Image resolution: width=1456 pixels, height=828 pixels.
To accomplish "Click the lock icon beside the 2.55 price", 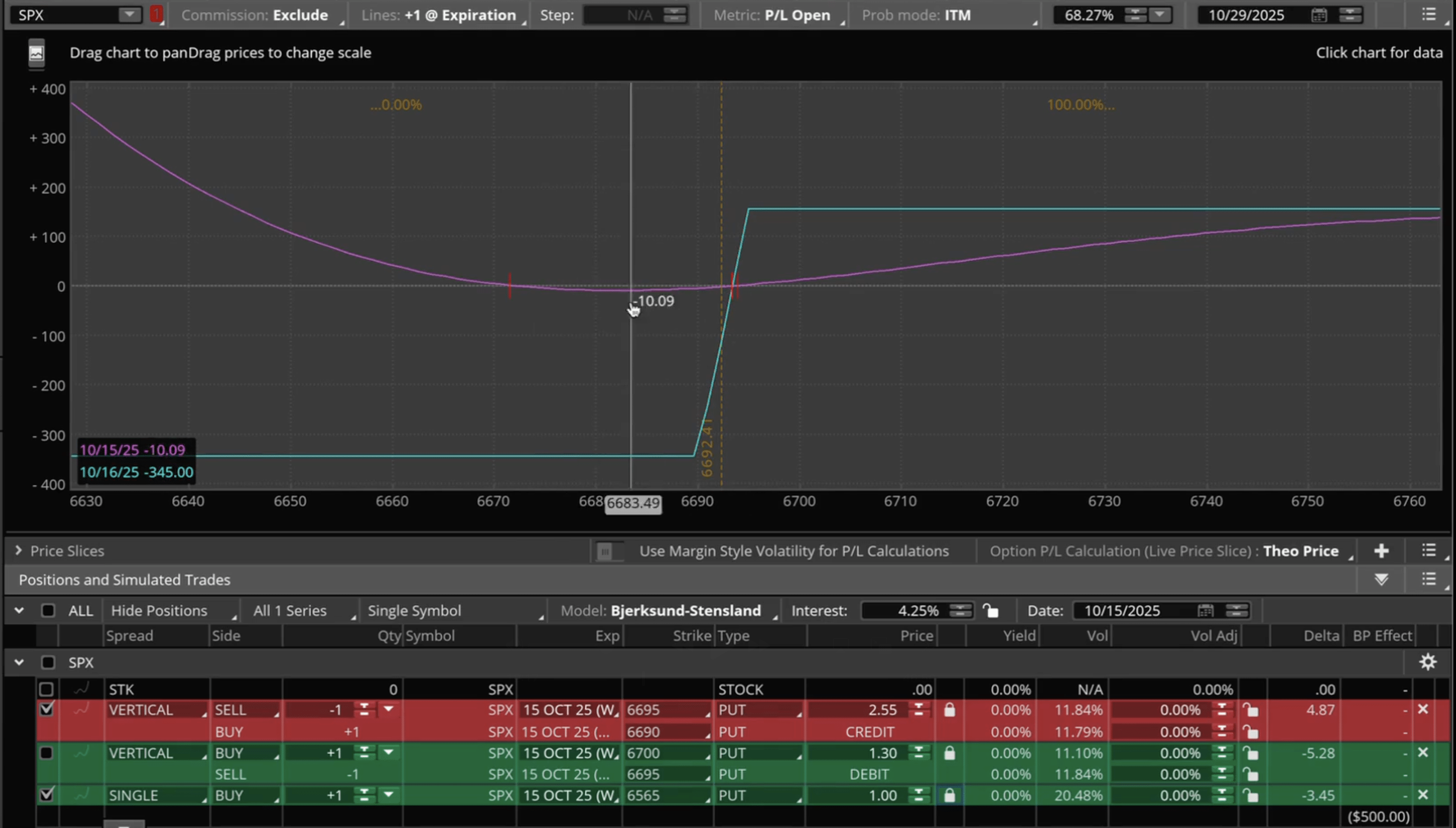I will click(949, 710).
